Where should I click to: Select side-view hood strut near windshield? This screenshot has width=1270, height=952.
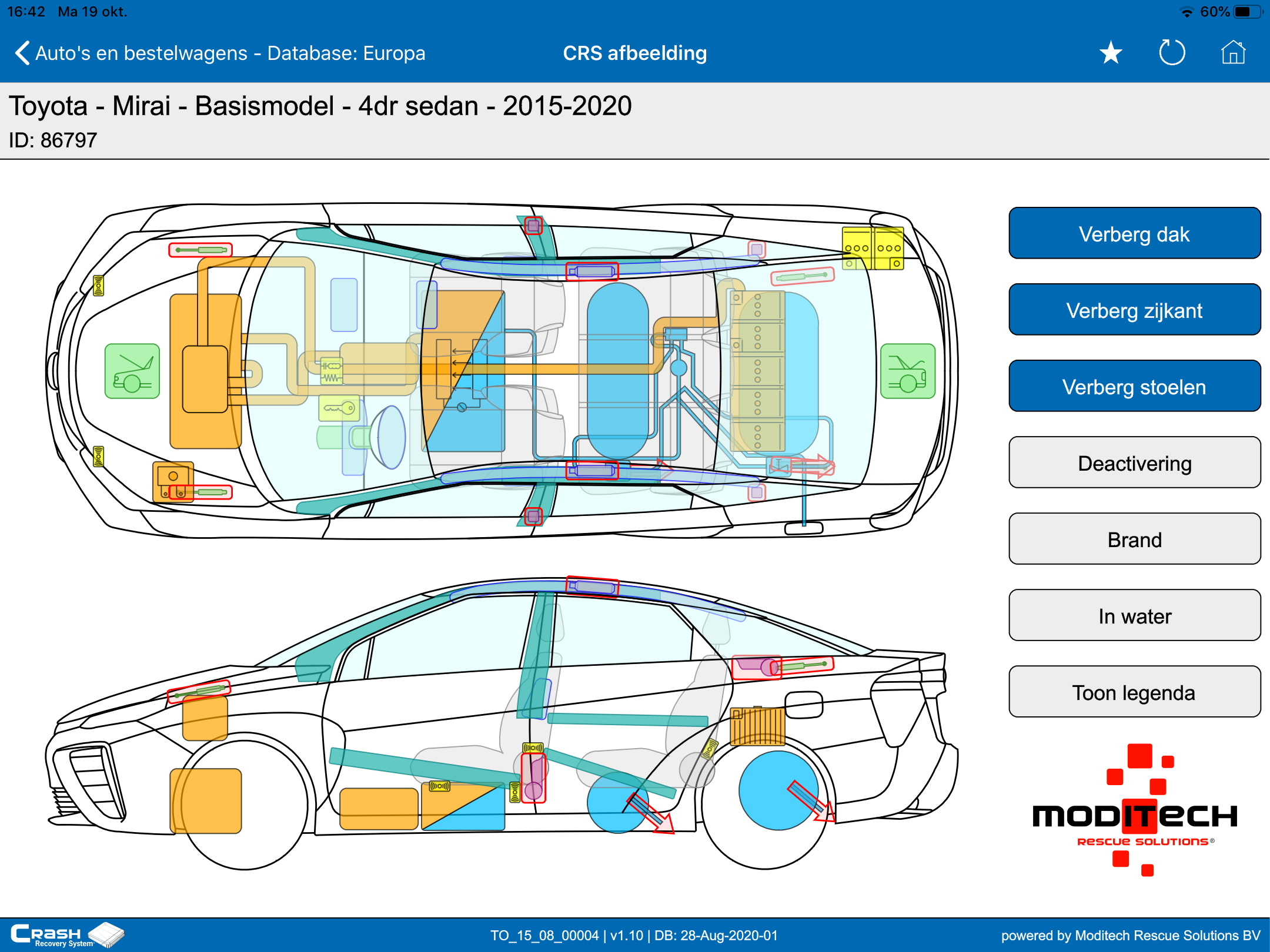199,691
